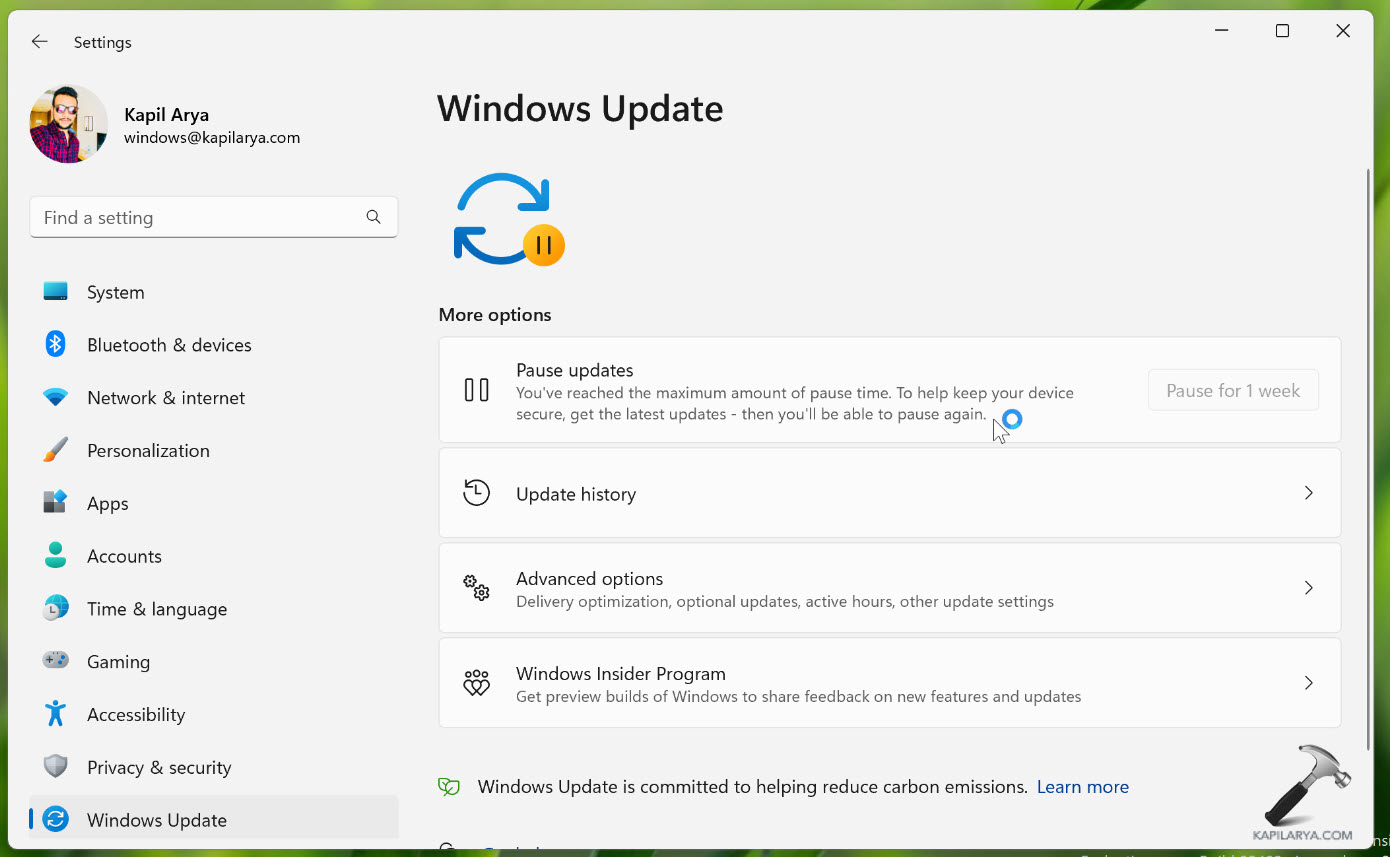
Task: Click the Accessibility person icon
Action: pos(55,714)
